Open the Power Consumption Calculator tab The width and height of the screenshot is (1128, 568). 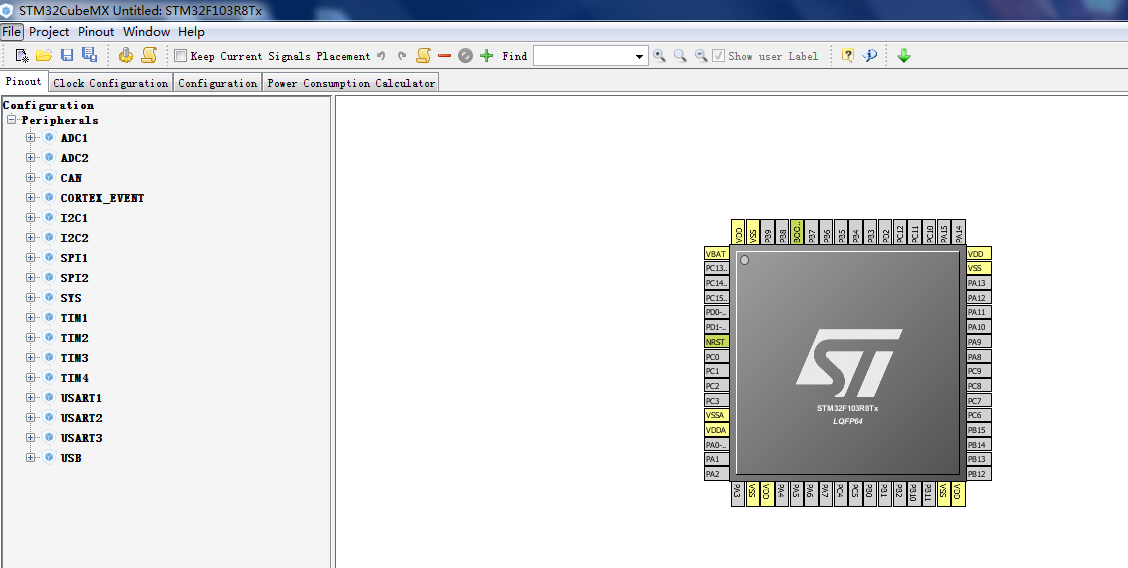coord(351,83)
